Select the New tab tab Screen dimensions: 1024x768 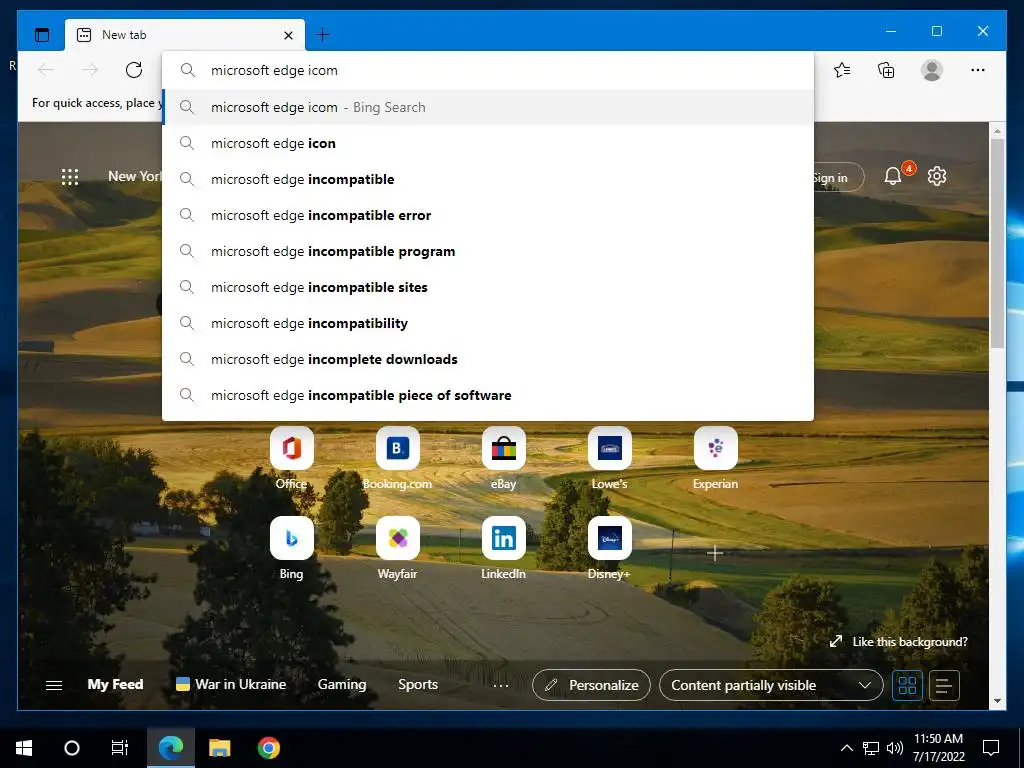point(185,35)
